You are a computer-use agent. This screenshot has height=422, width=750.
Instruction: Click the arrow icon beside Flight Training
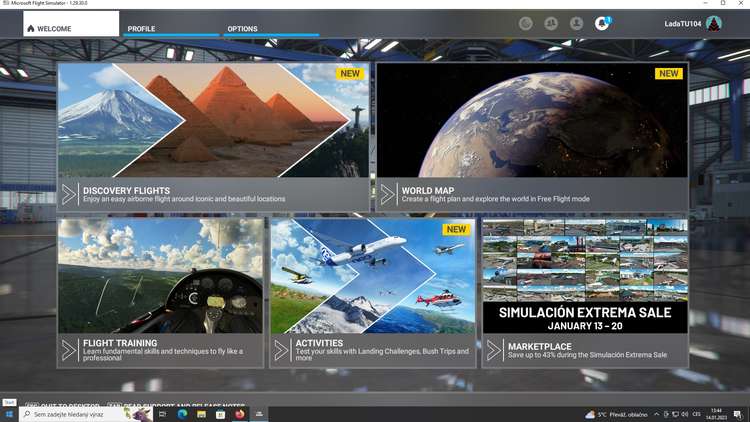click(x=70, y=349)
